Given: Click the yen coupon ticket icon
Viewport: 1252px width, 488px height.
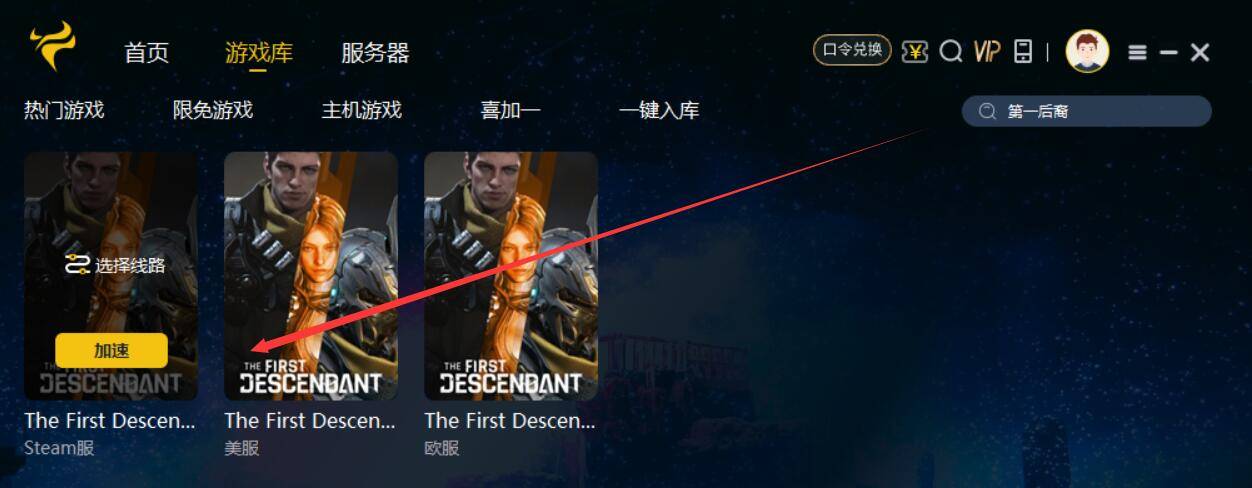Looking at the screenshot, I should tap(914, 51).
